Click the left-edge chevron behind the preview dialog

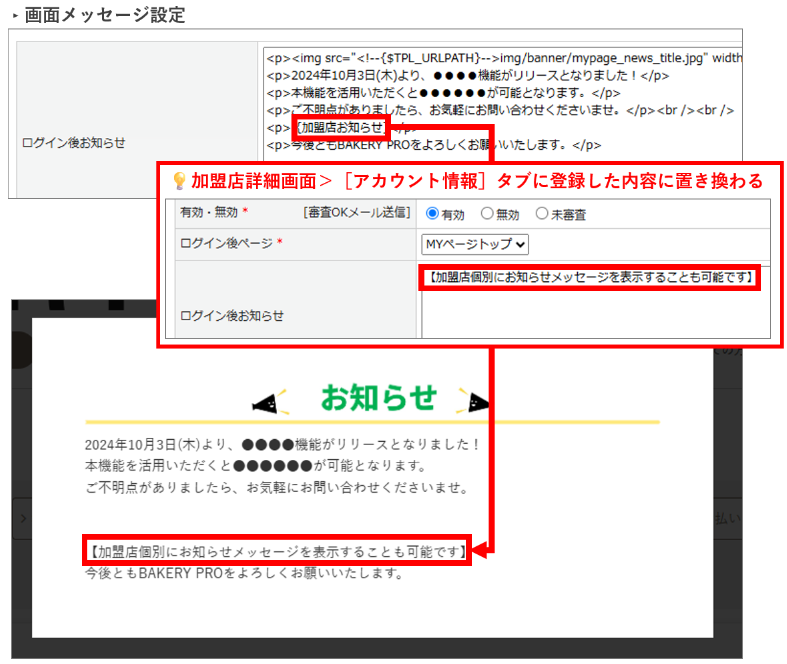click(x=23, y=518)
